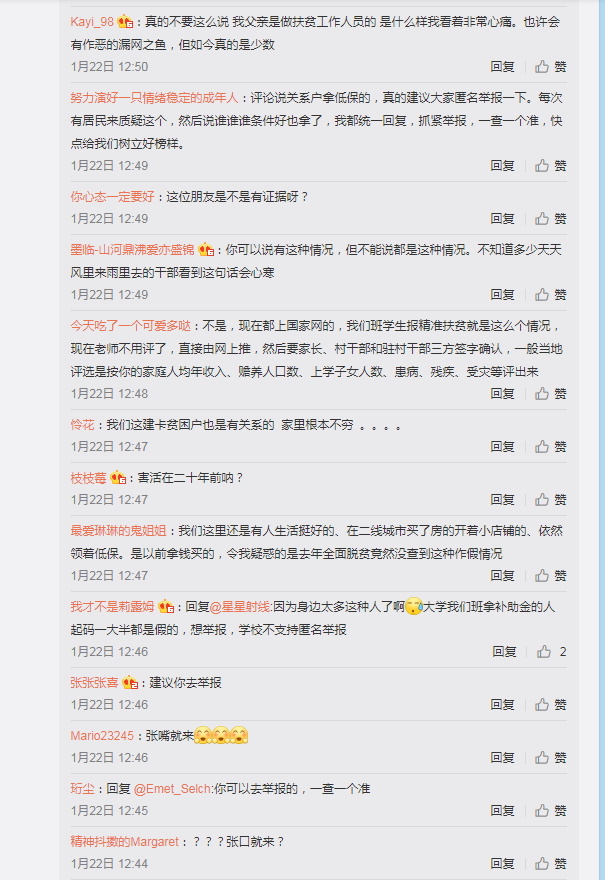The image size is (605, 880).
Task: Like 我才不是莉露姆's comment with 2 likes
Action: click(551, 651)
